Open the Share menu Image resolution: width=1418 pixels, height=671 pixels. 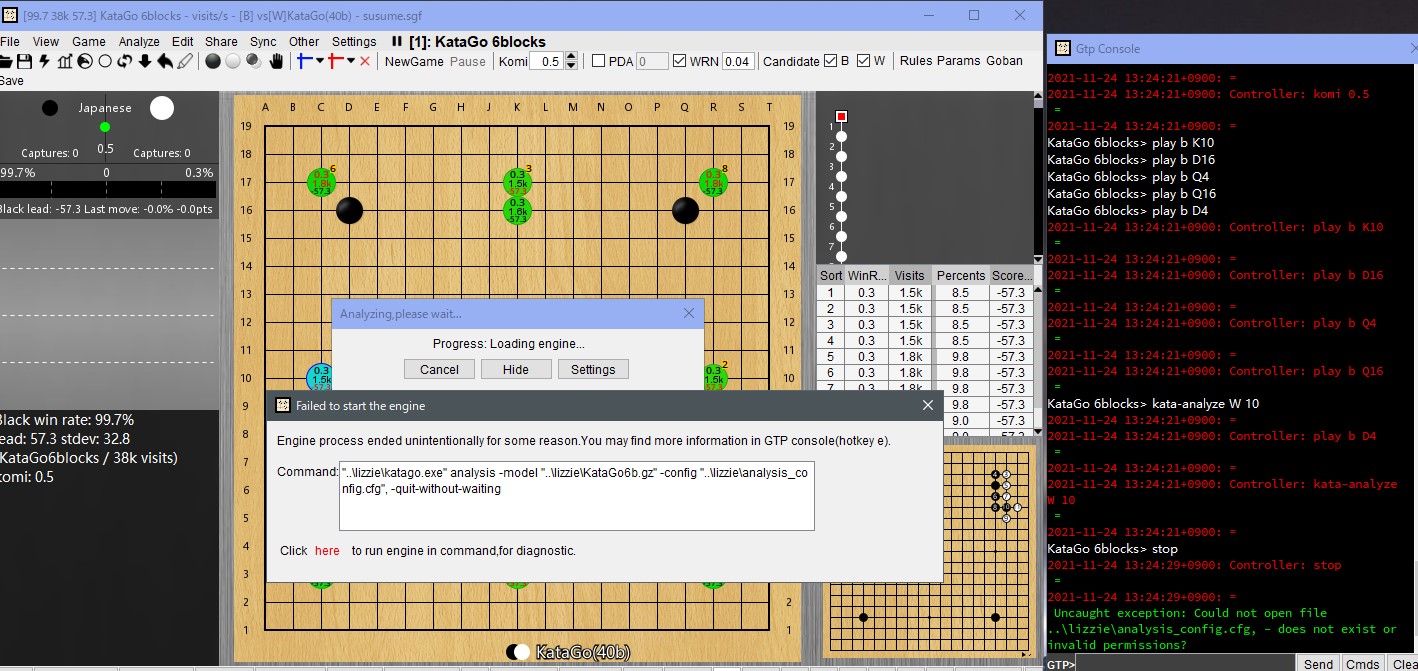[222, 42]
